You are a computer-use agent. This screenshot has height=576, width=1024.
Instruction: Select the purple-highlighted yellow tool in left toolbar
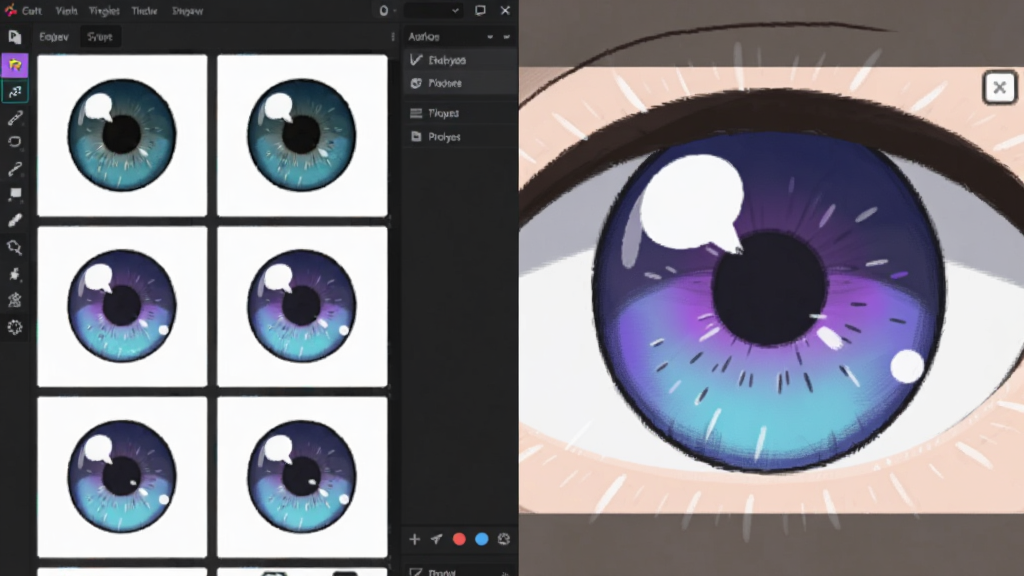[14, 65]
